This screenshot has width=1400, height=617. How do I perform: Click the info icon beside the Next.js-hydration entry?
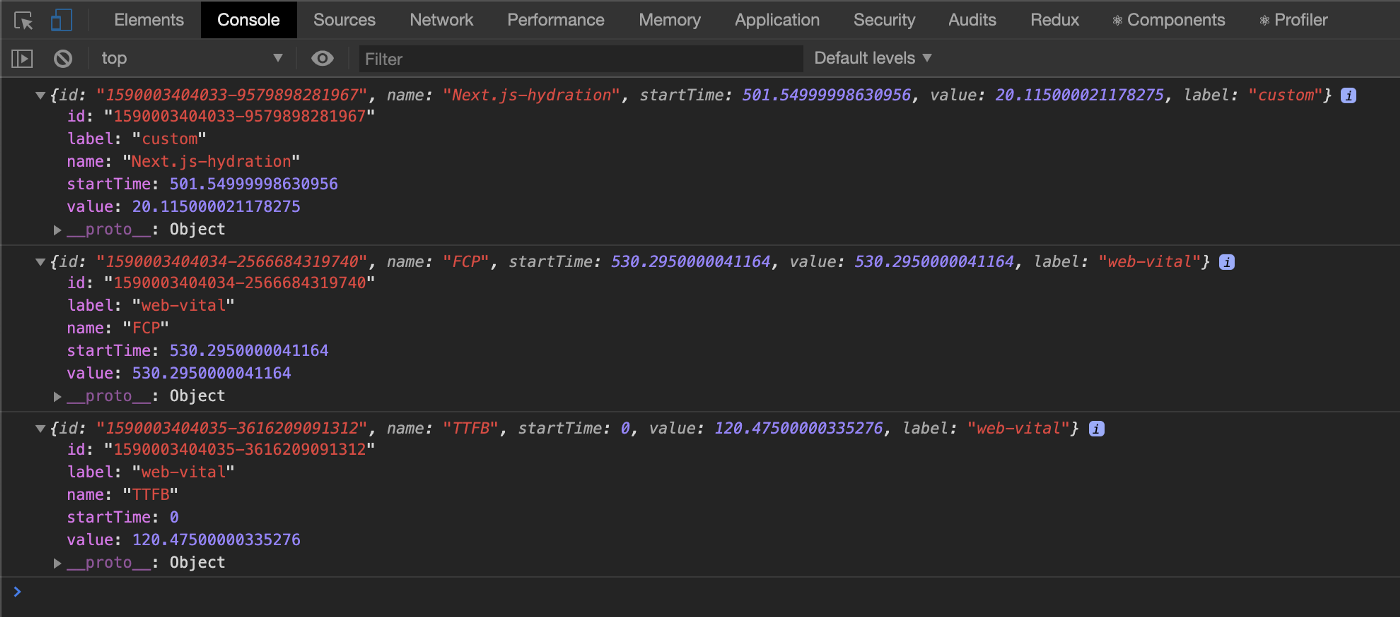(x=1346, y=94)
